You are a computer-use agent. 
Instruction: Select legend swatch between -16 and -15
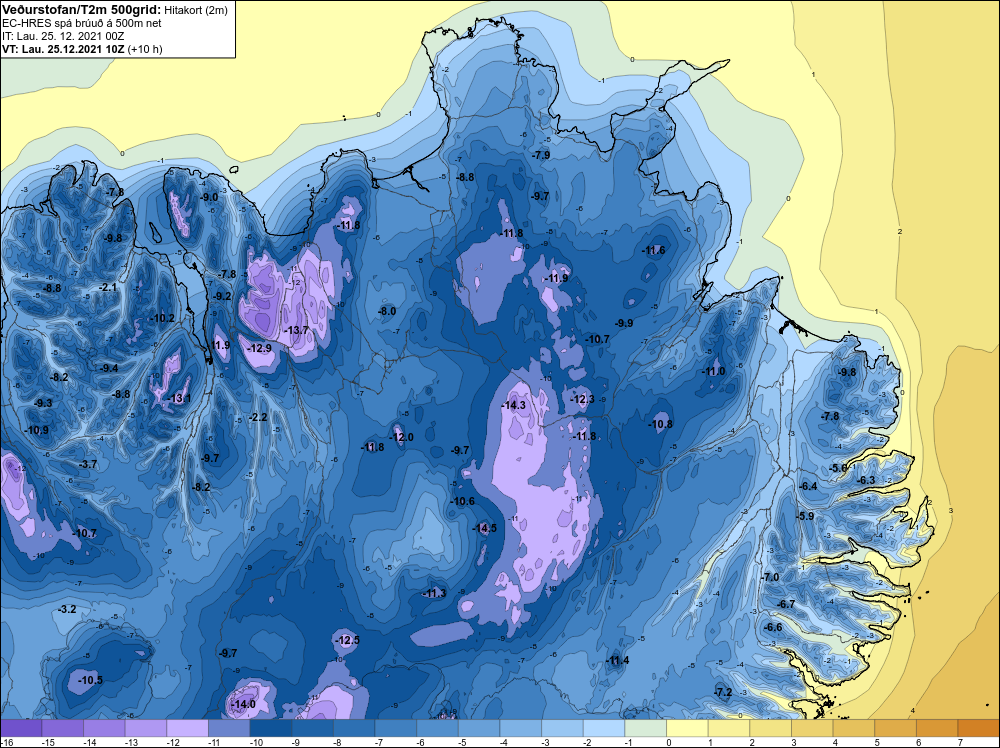[21, 728]
